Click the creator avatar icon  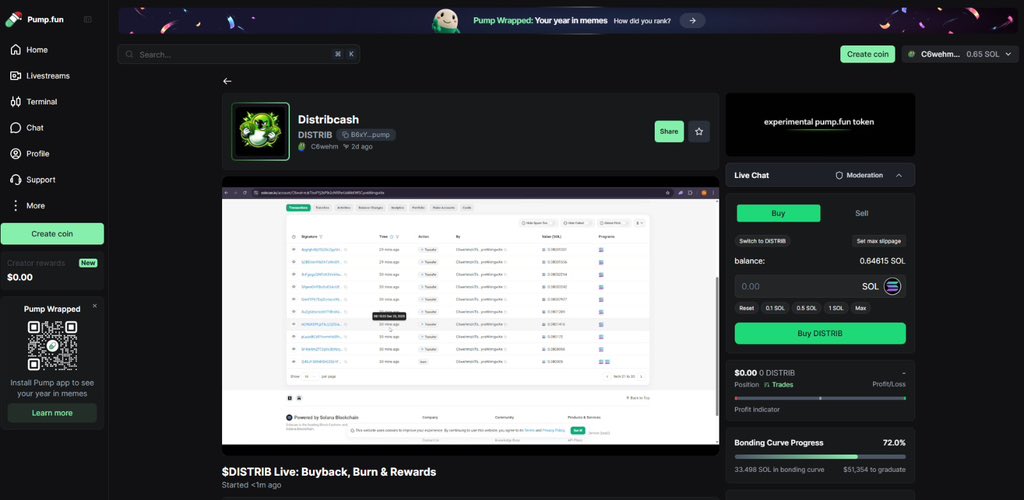(302, 147)
